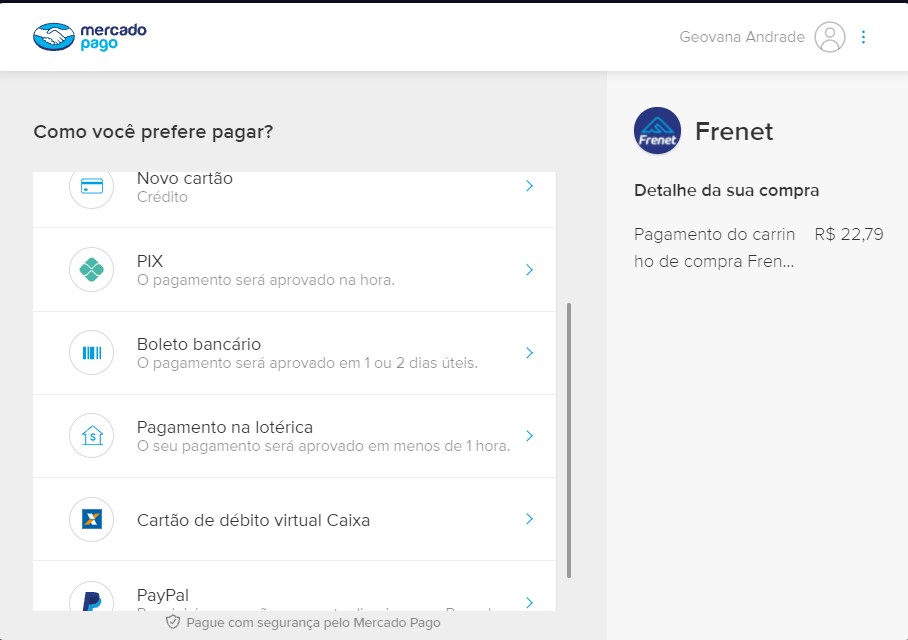Click the PayPal logo icon
Viewport: 908px width, 640px height.
pos(92,601)
